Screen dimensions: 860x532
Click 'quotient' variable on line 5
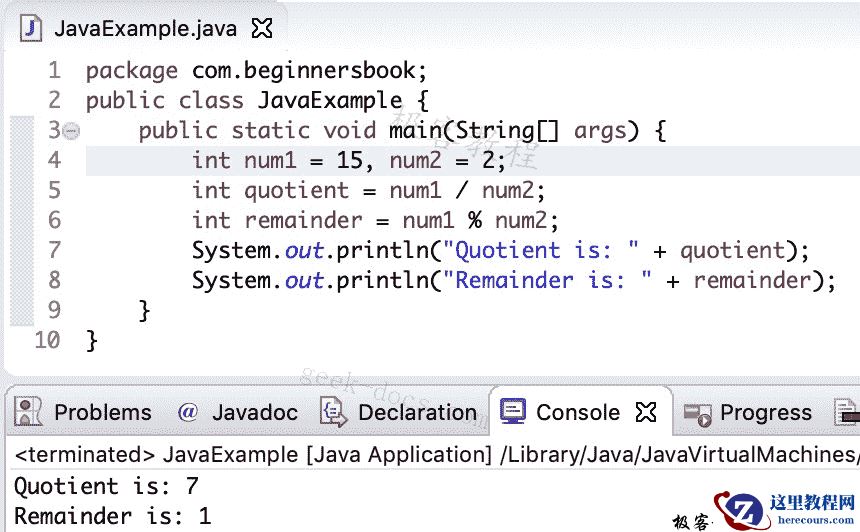pyautogui.click(x=296, y=191)
